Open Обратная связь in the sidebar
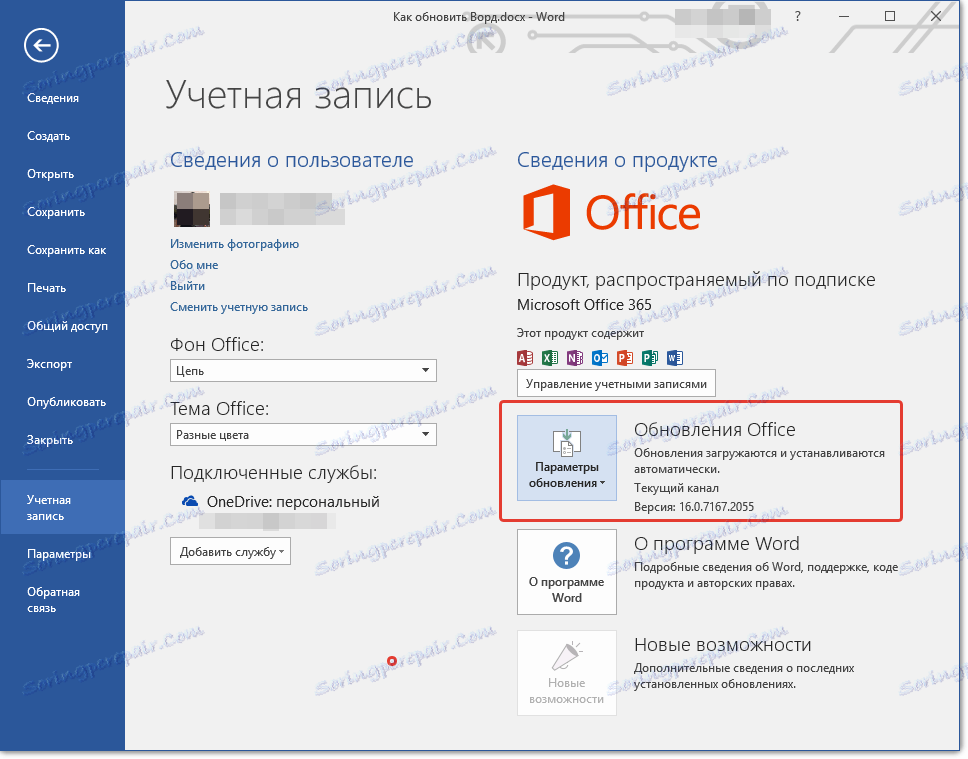The width and height of the screenshot is (968, 759). [x=53, y=600]
